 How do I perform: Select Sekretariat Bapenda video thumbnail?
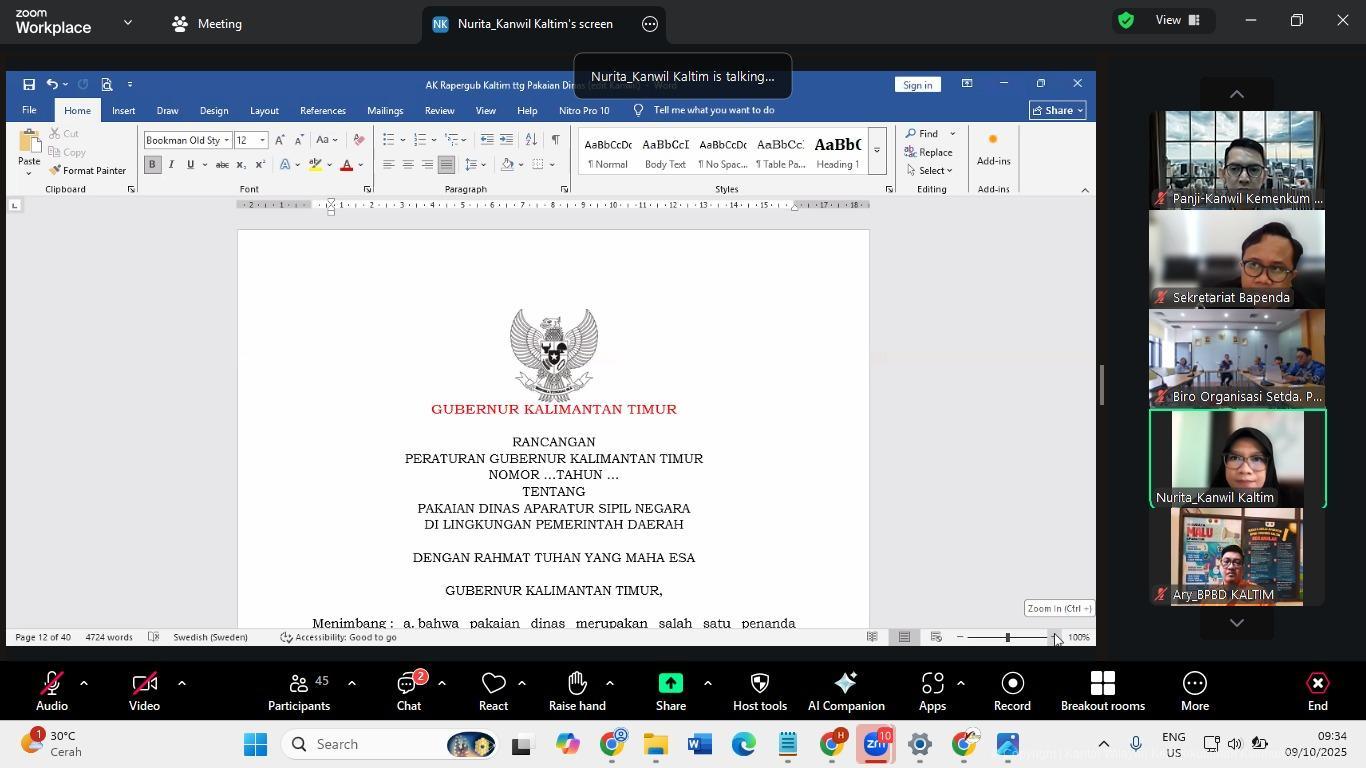[x=1237, y=258]
